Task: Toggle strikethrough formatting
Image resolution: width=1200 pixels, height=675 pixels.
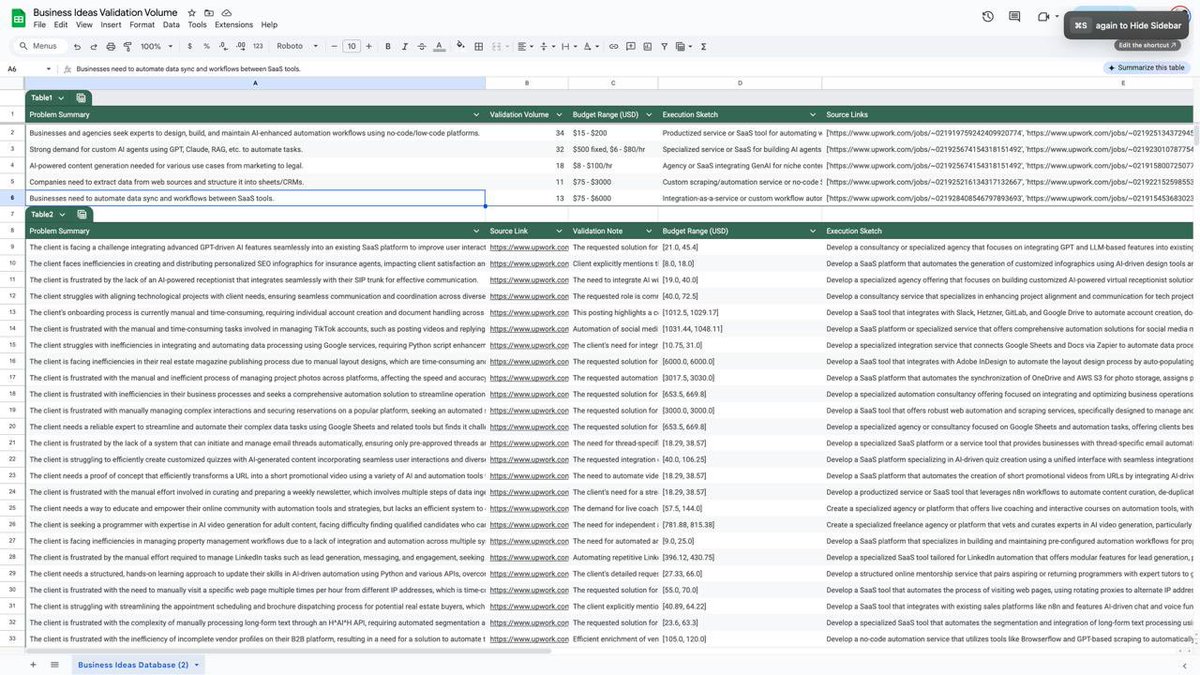Action: (x=422, y=46)
